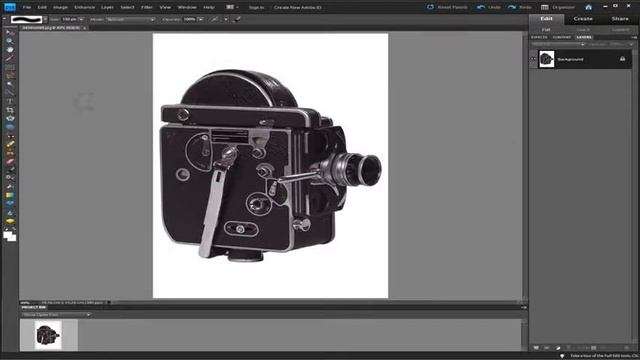Select the Red Eye Removal tool
Image resolution: width=640 pixels, height=360 pixels.
(x=10, y=136)
